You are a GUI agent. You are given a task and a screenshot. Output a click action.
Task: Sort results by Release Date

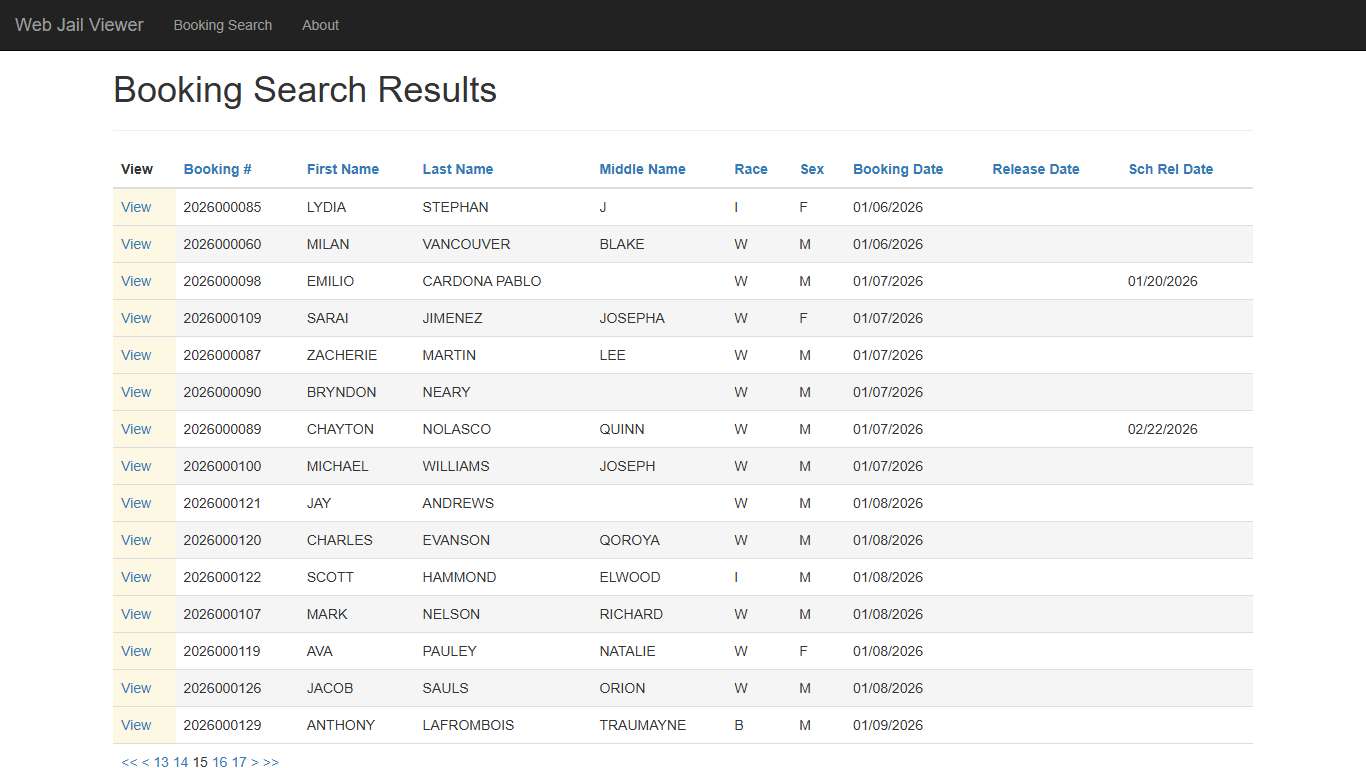tap(1036, 169)
